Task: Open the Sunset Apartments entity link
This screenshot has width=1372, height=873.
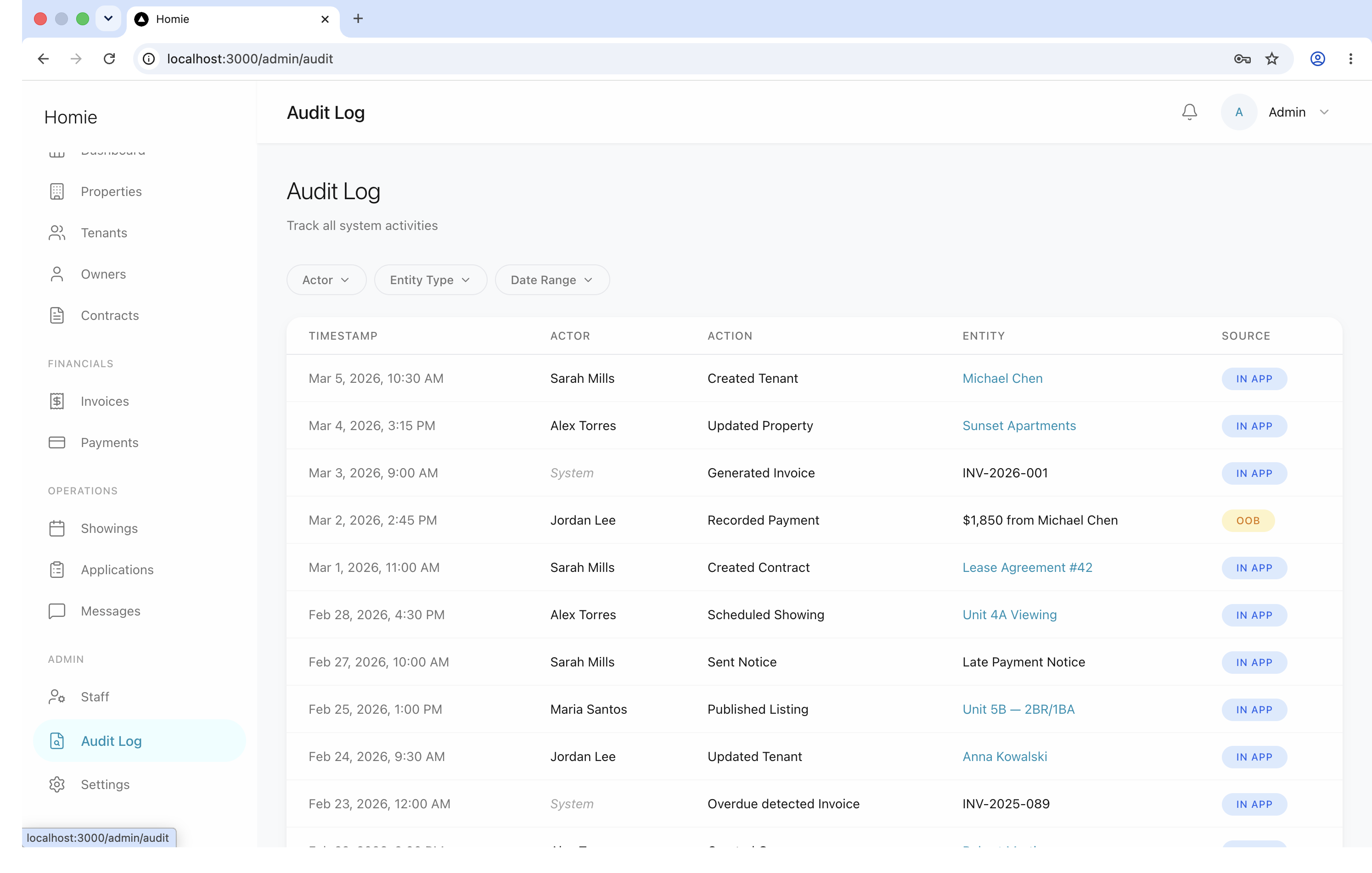Action: pyautogui.click(x=1019, y=426)
